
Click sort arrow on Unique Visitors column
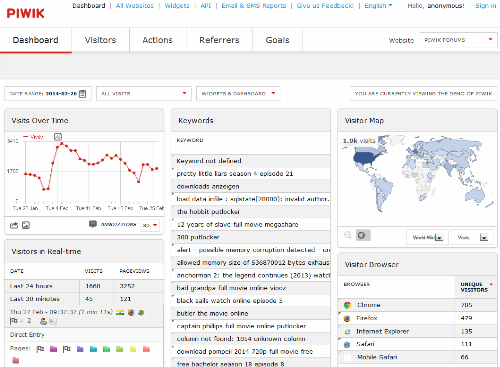pos(491,284)
